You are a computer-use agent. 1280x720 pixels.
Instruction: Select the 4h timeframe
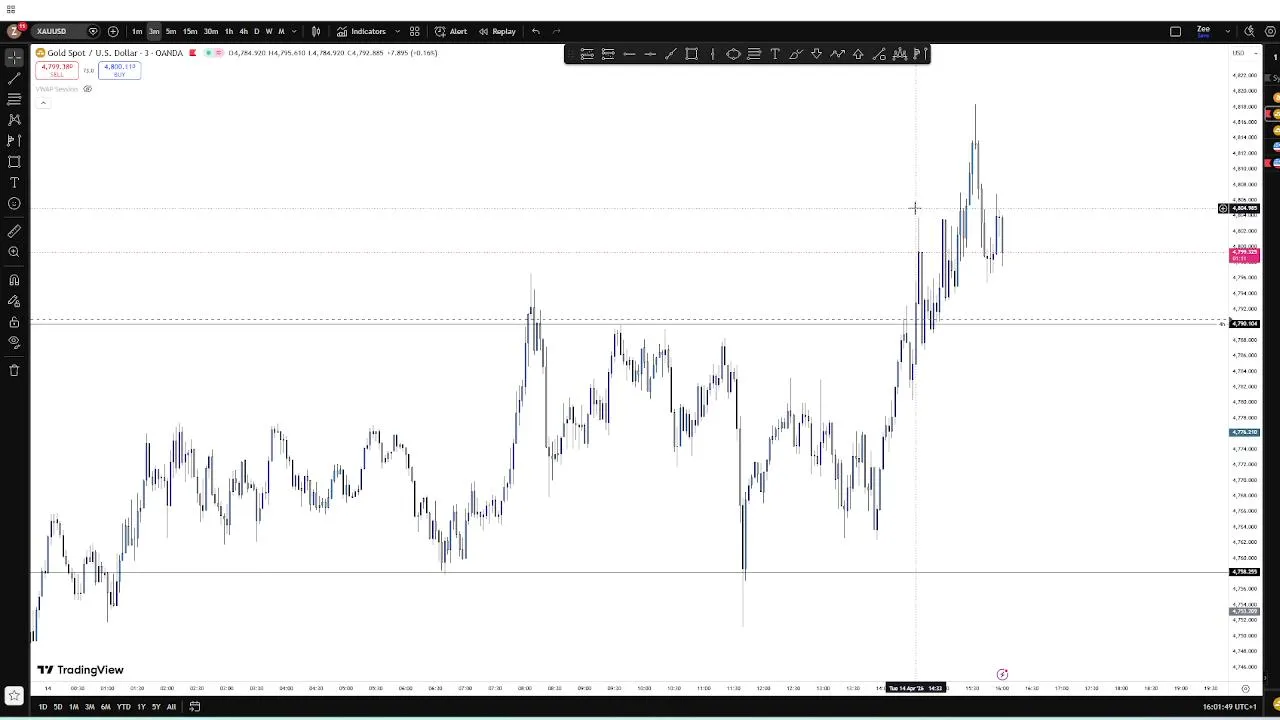click(243, 31)
